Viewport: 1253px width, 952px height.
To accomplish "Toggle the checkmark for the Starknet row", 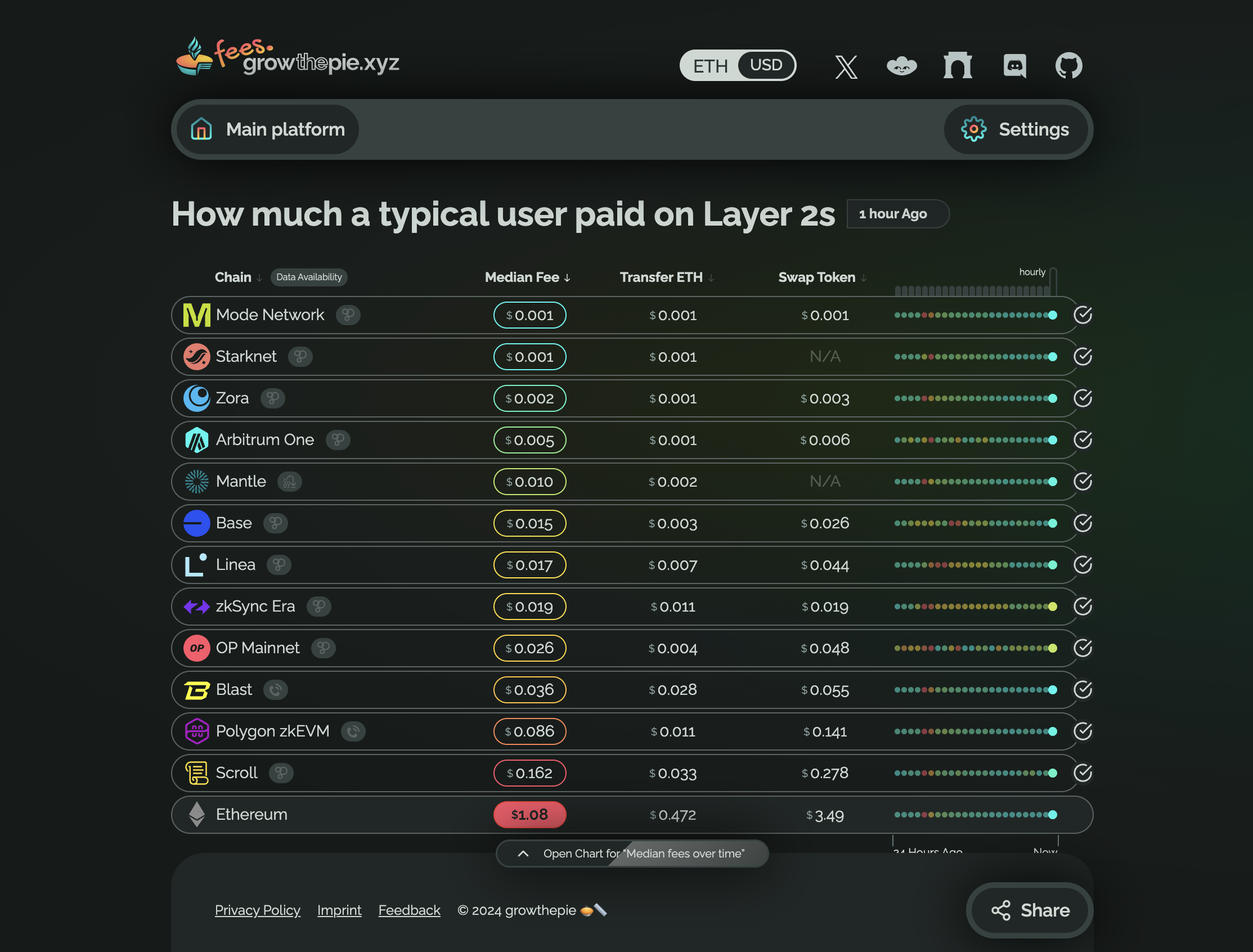I will (1083, 357).
